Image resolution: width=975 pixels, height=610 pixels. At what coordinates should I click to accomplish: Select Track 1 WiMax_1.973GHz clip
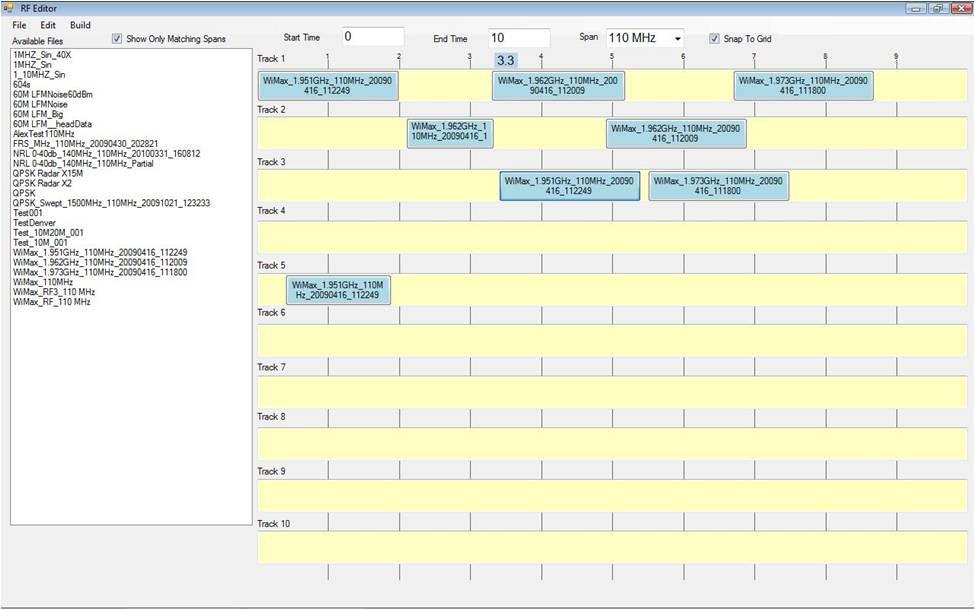[x=803, y=86]
